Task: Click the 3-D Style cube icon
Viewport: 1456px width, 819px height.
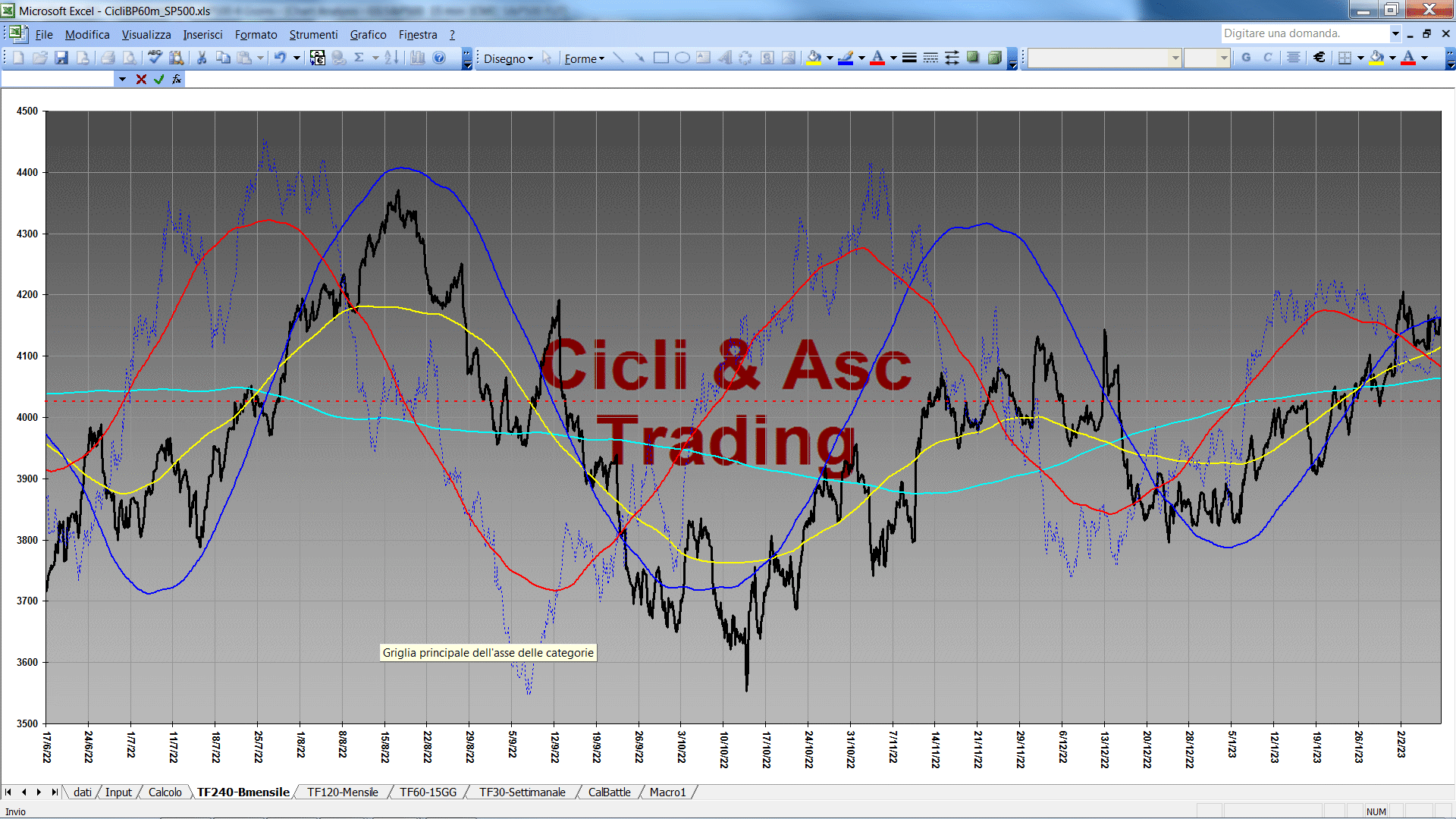Action: click(x=995, y=58)
